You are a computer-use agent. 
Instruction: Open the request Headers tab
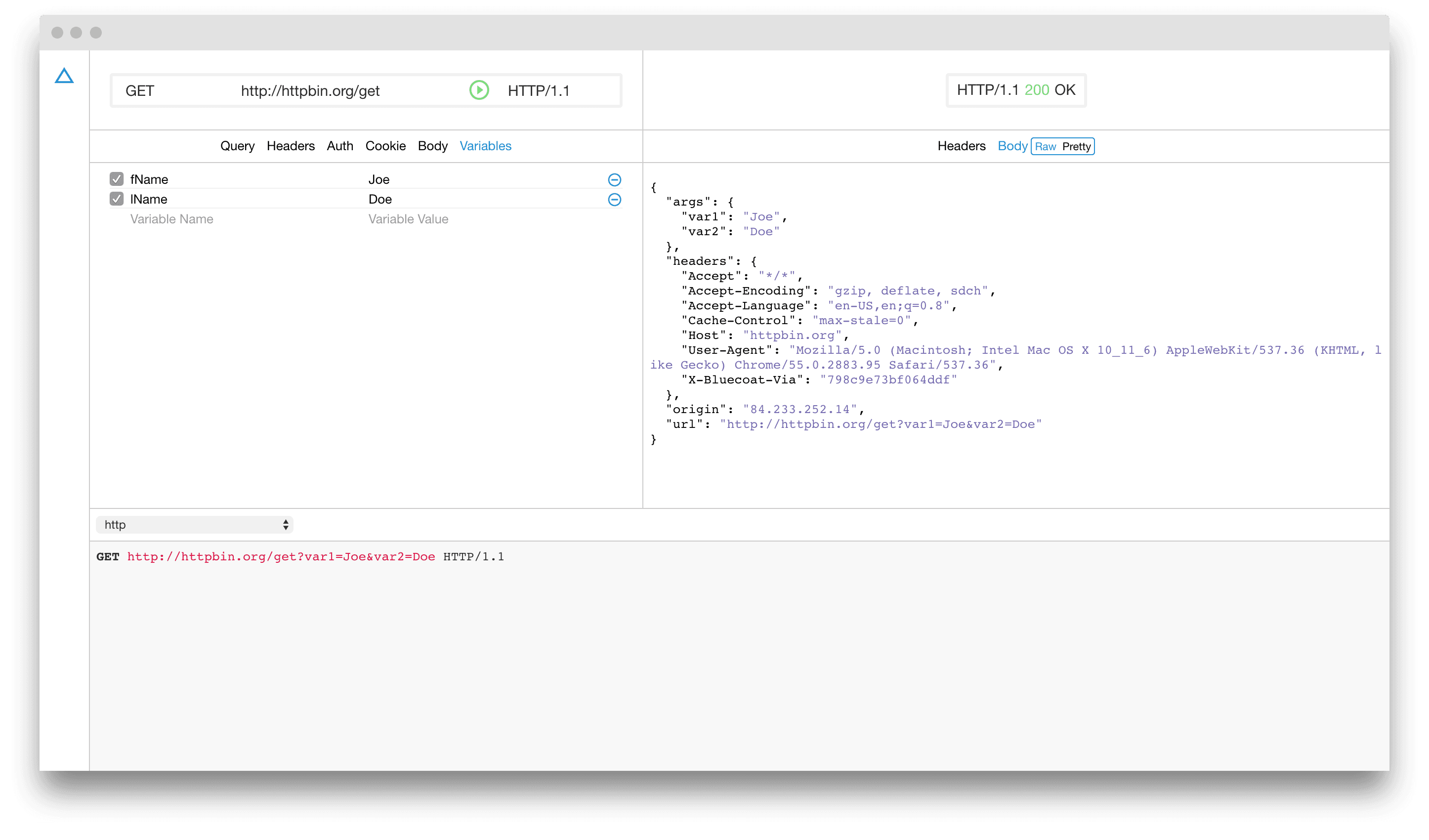click(291, 146)
